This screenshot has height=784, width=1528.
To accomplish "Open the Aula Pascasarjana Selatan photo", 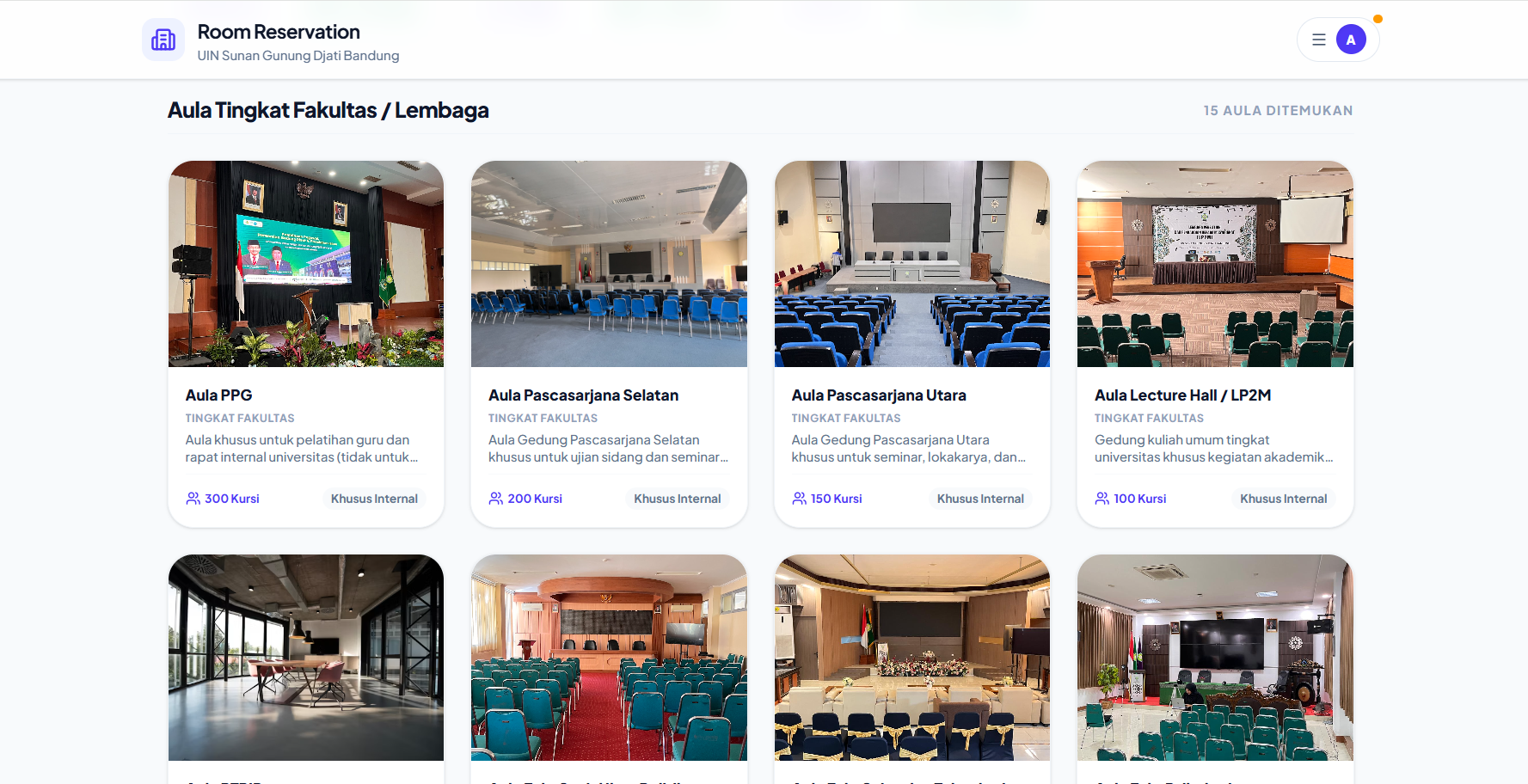I will point(609,264).
